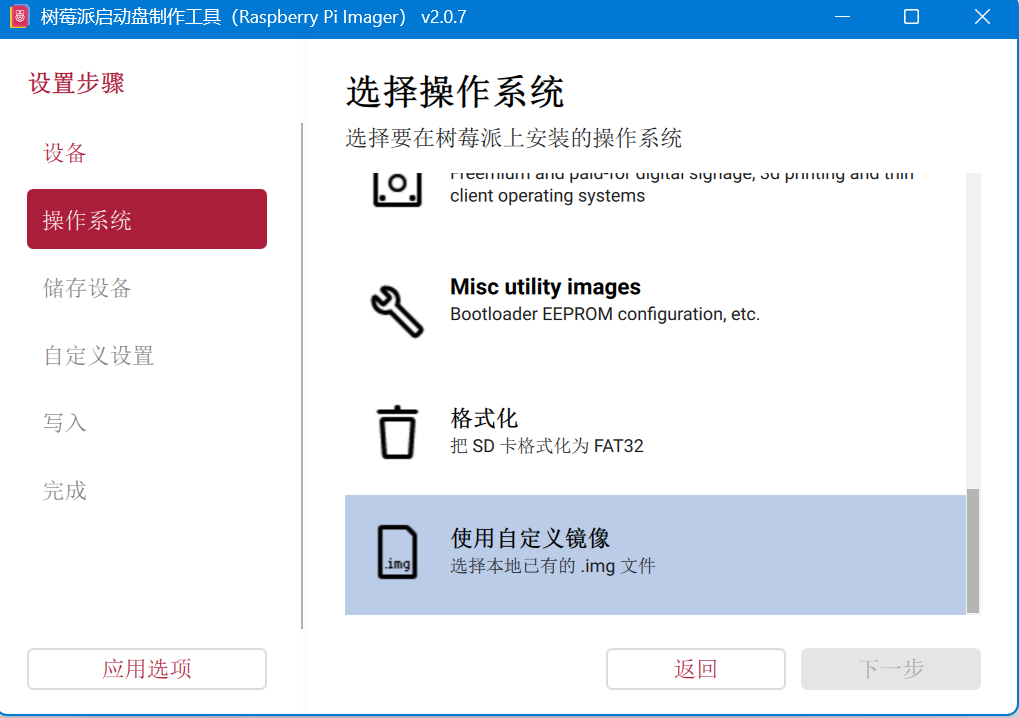This screenshot has height=718, width=1019.
Task: Close the Raspberry Pi Imager window
Action: [x=982, y=17]
